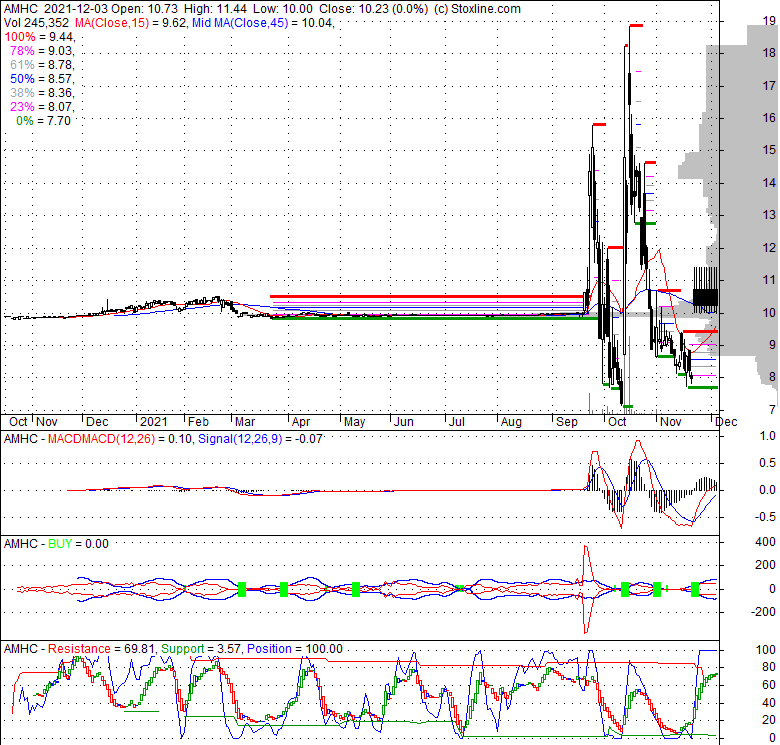This screenshot has width=780, height=745.
Task: Click the green buy signal marker near May
Action: [356, 589]
